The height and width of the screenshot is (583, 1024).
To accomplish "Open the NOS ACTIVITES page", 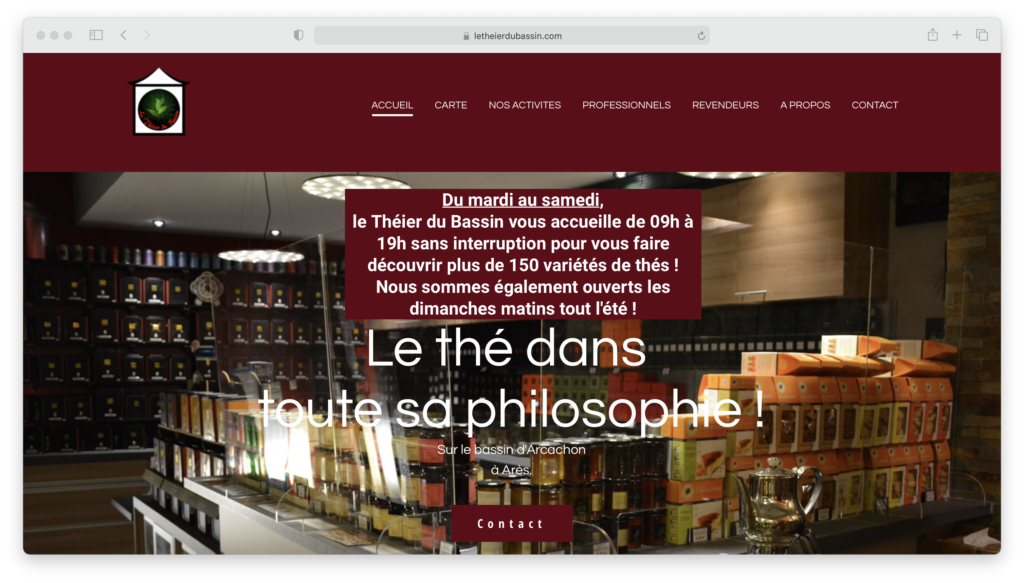I will pyautogui.click(x=524, y=105).
